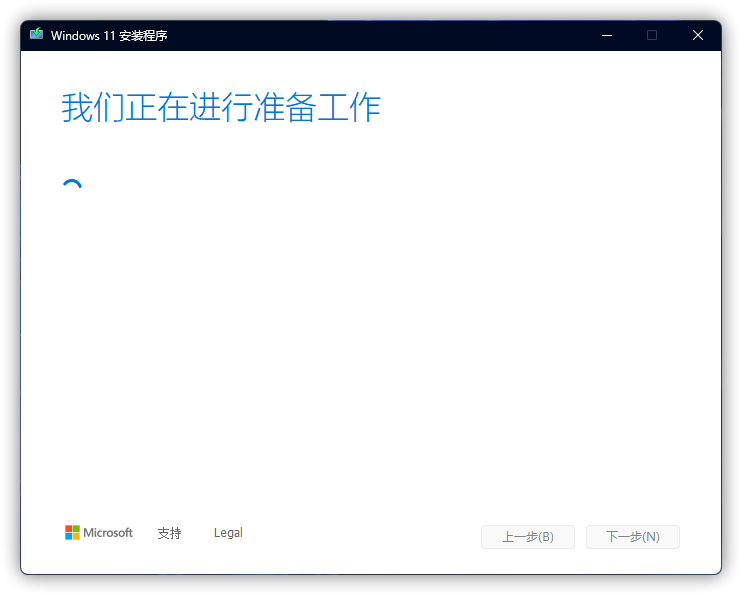Close the Windows 11 安装程序 window

698,35
